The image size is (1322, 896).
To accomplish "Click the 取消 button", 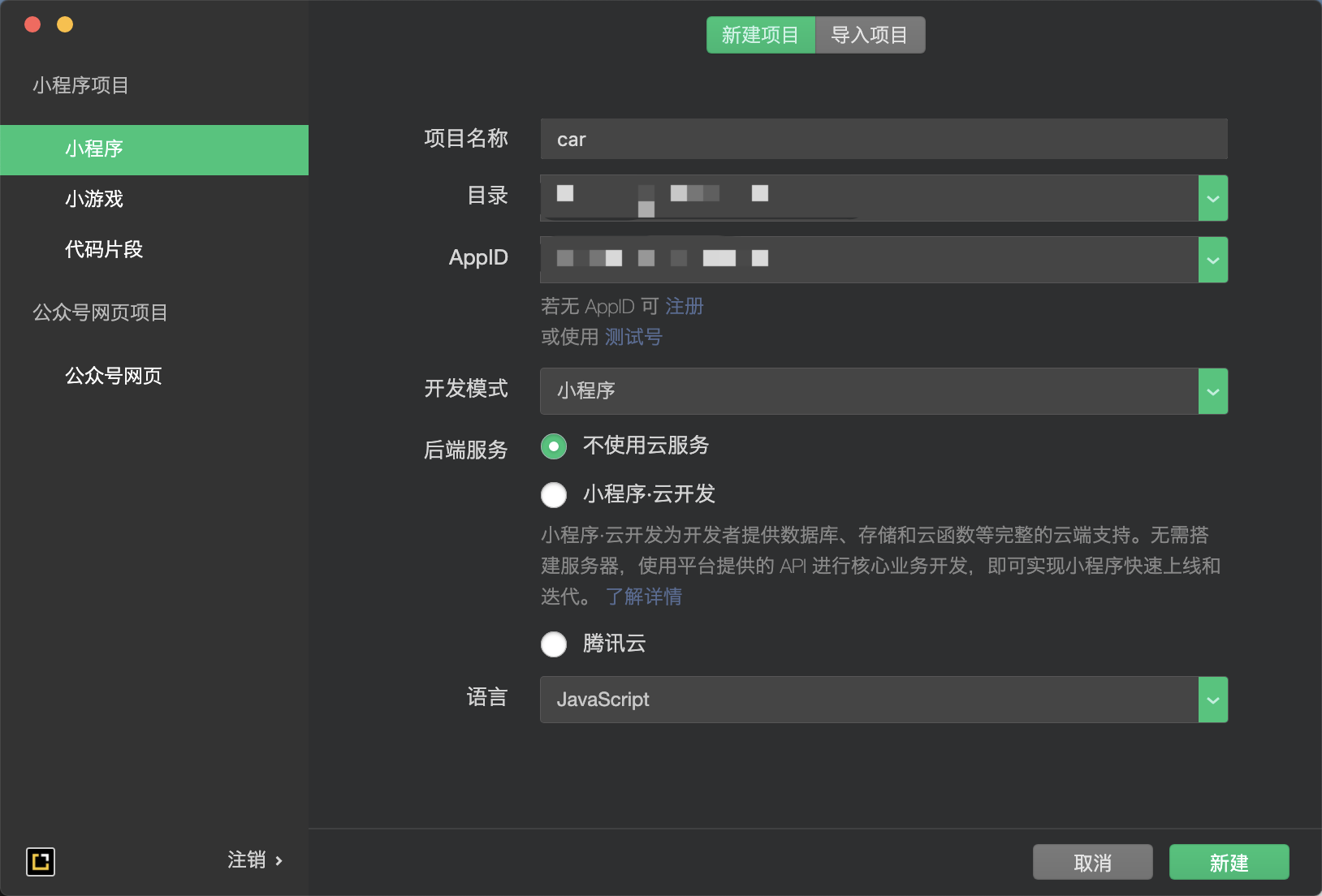I will coord(1092,862).
